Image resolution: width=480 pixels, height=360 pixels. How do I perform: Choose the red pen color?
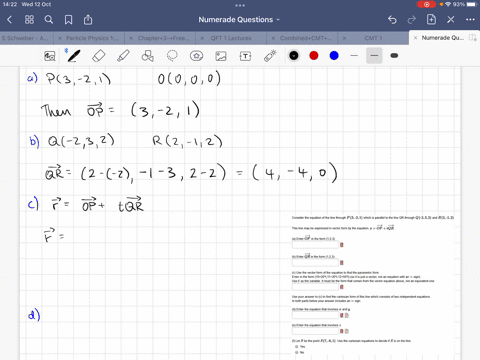point(314,56)
